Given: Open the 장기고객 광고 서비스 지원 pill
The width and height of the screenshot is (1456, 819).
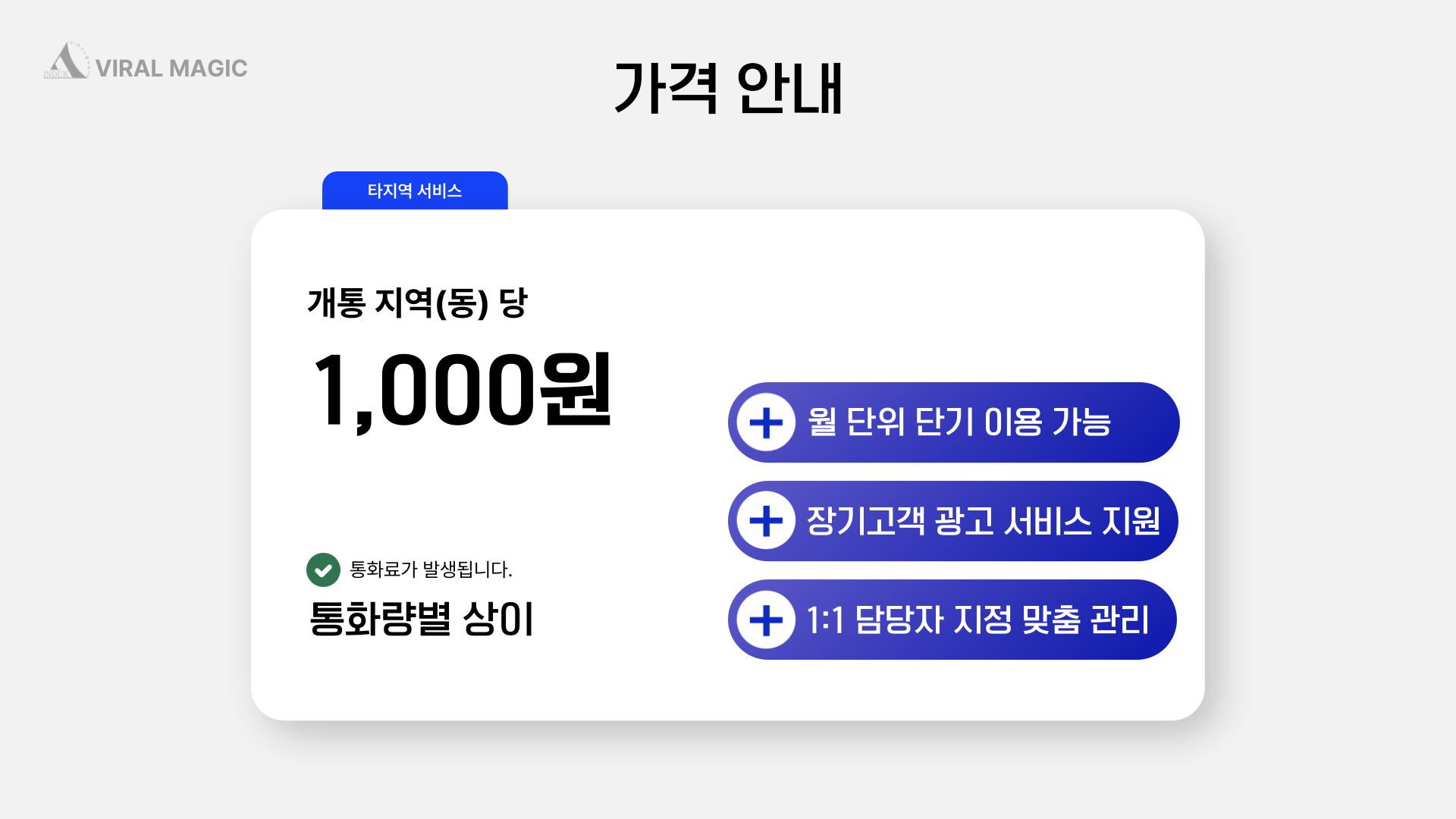Looking at the screenshot, I should pyautogui.click(x=953, y=521).
